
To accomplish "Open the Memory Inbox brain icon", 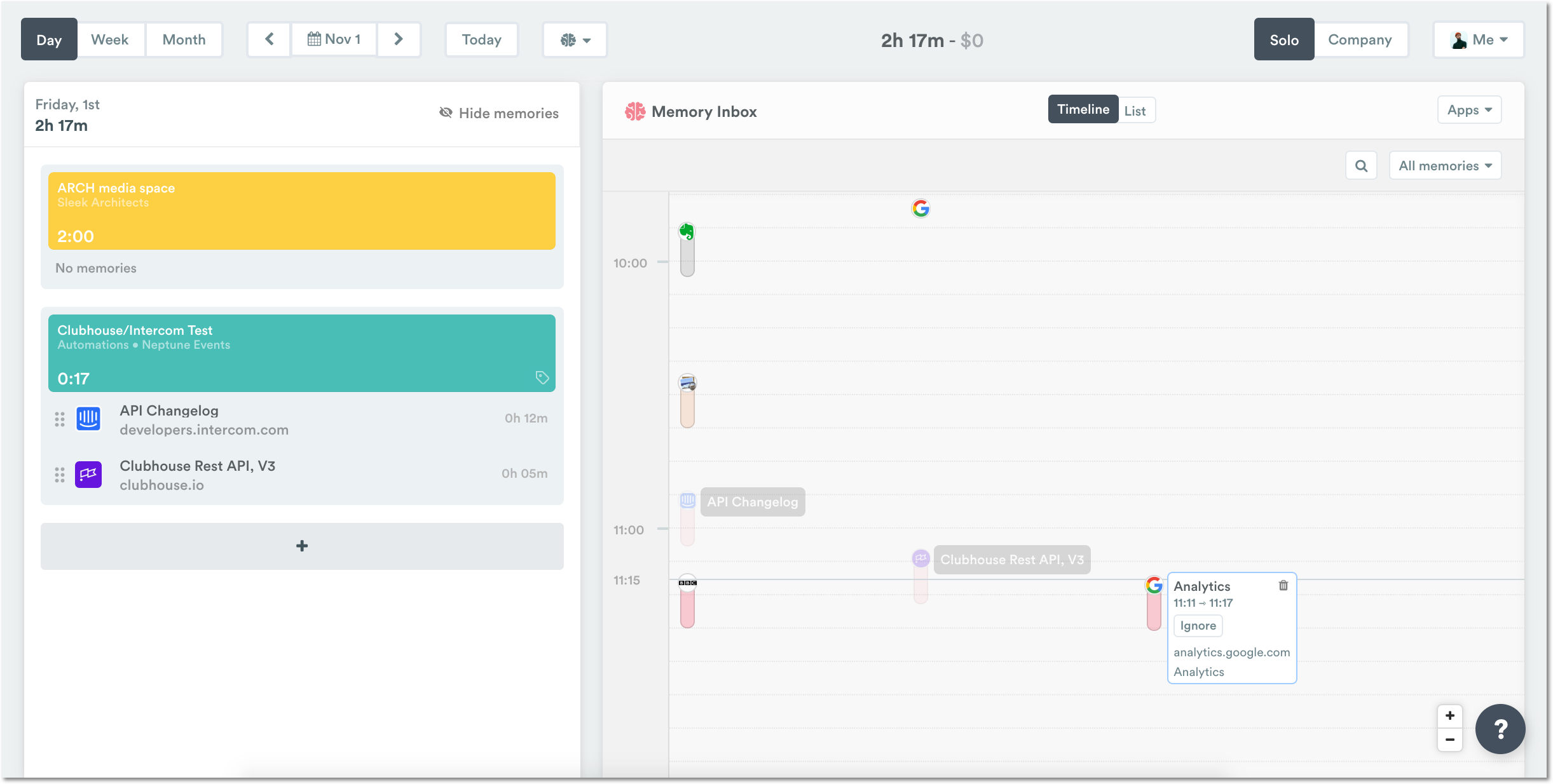I will 634,111.
